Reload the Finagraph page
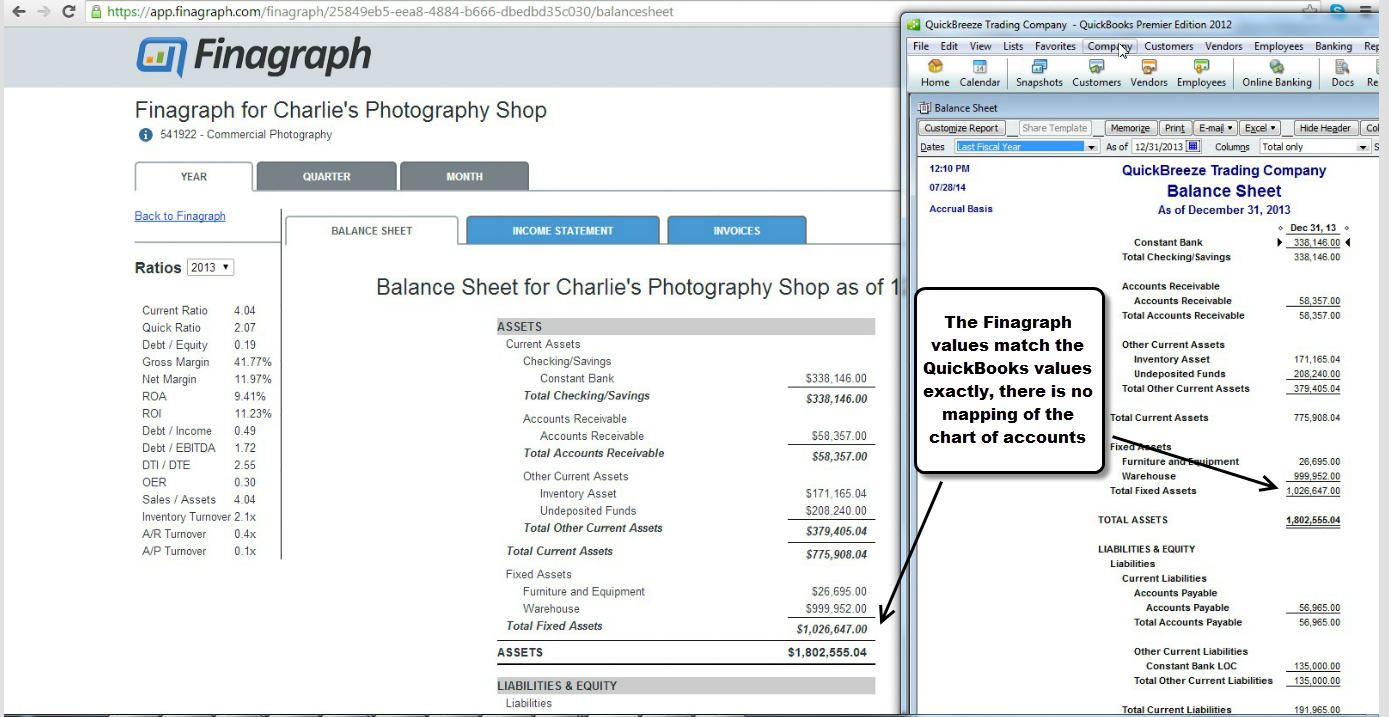1389x717 pixels. click(x=68, y=12)
